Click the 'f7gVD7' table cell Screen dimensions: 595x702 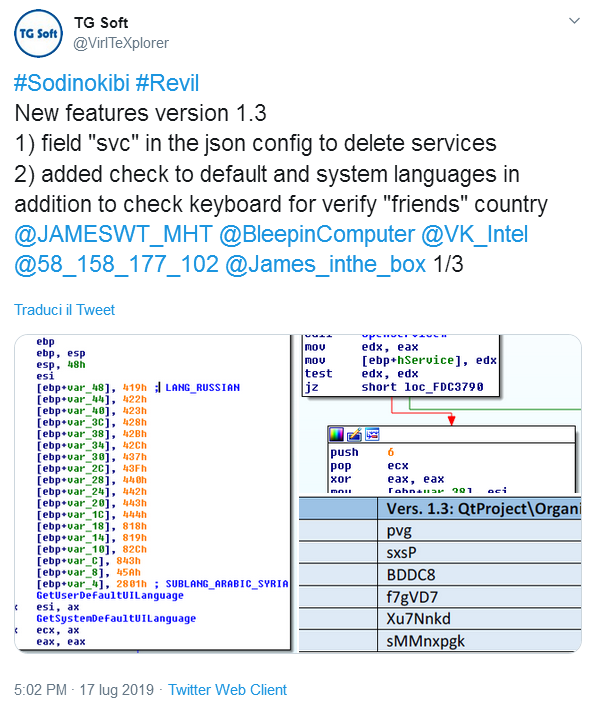[x=479, y=597]
